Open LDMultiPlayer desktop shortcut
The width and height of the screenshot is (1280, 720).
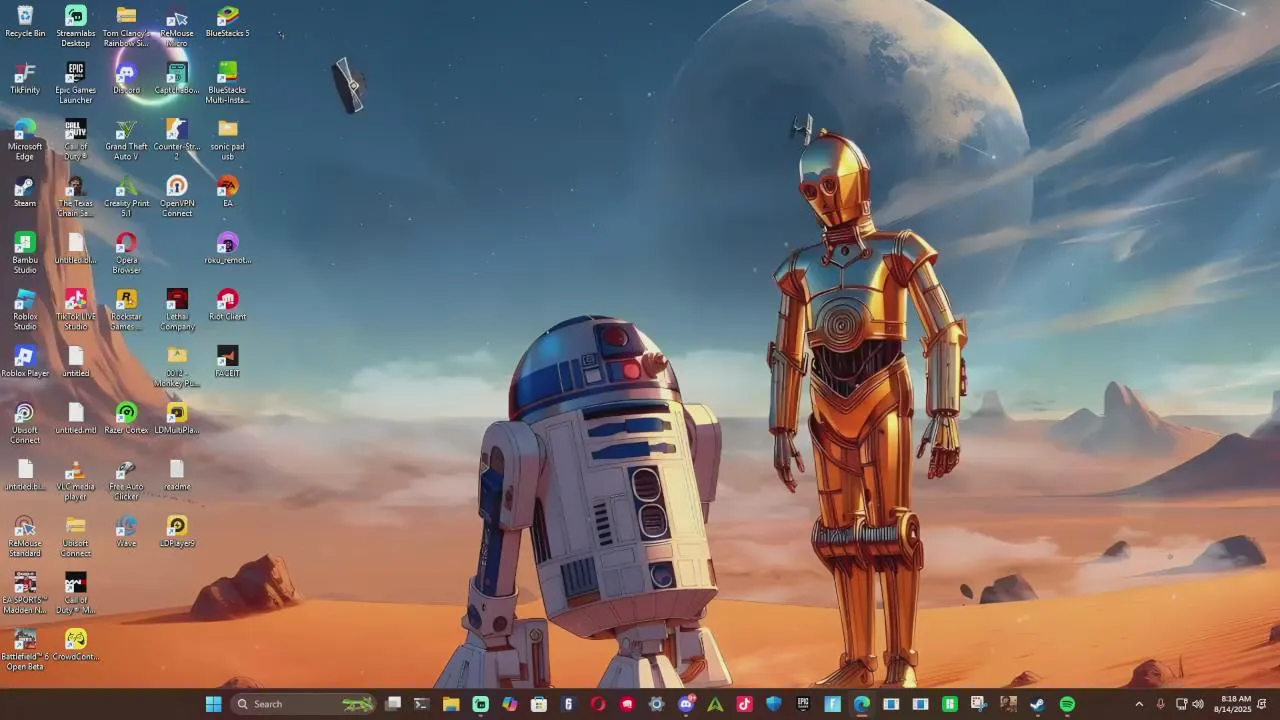(177, 419)
